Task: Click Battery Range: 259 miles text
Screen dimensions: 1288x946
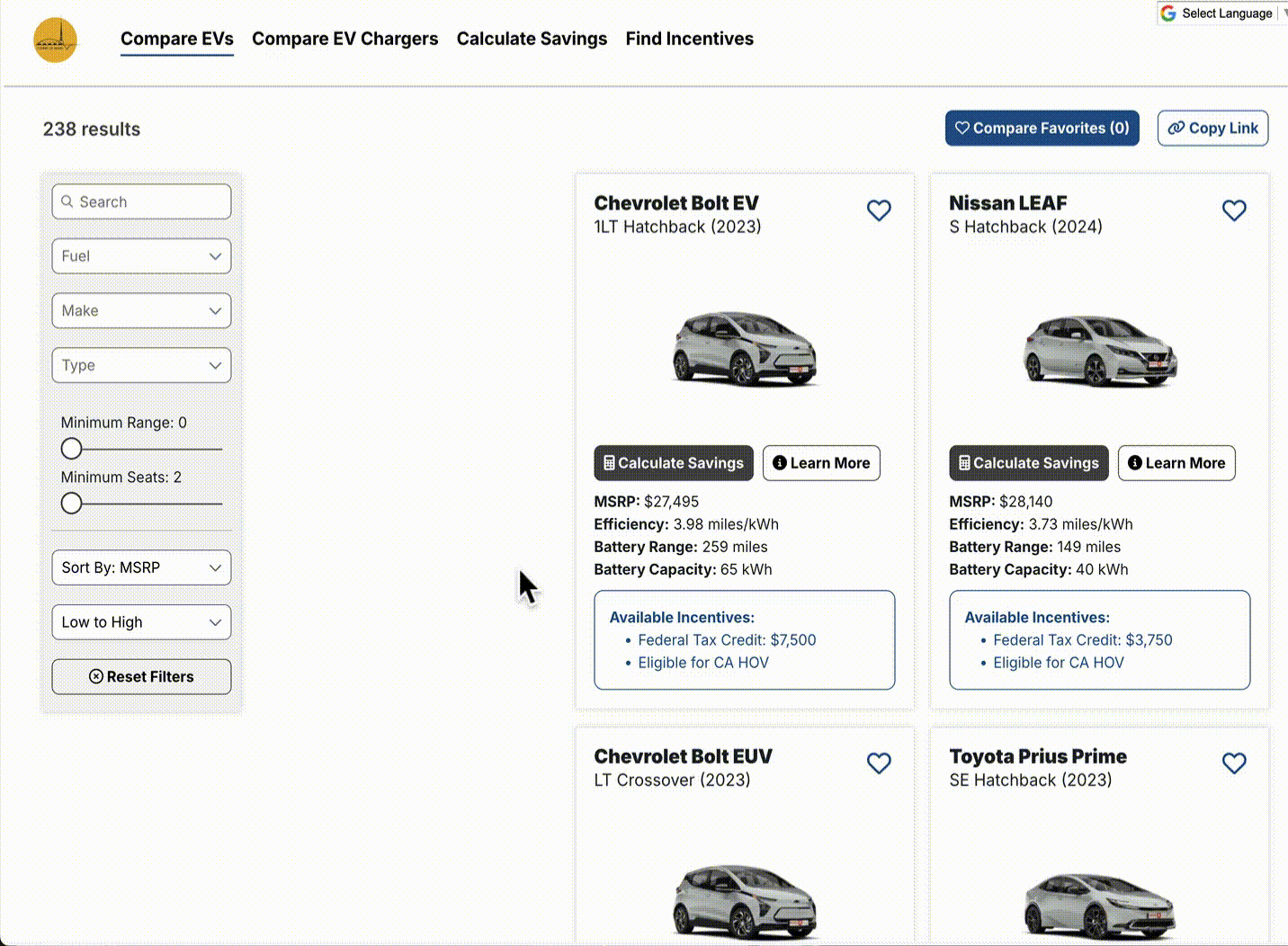Action: [x=681, y=547]
